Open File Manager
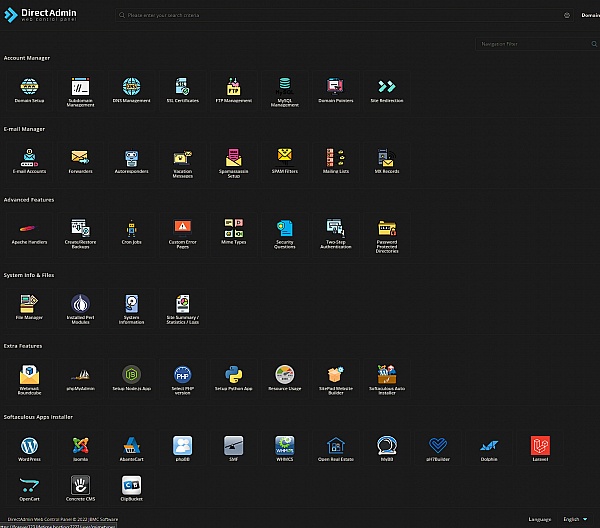 click(x=29, y=308)
